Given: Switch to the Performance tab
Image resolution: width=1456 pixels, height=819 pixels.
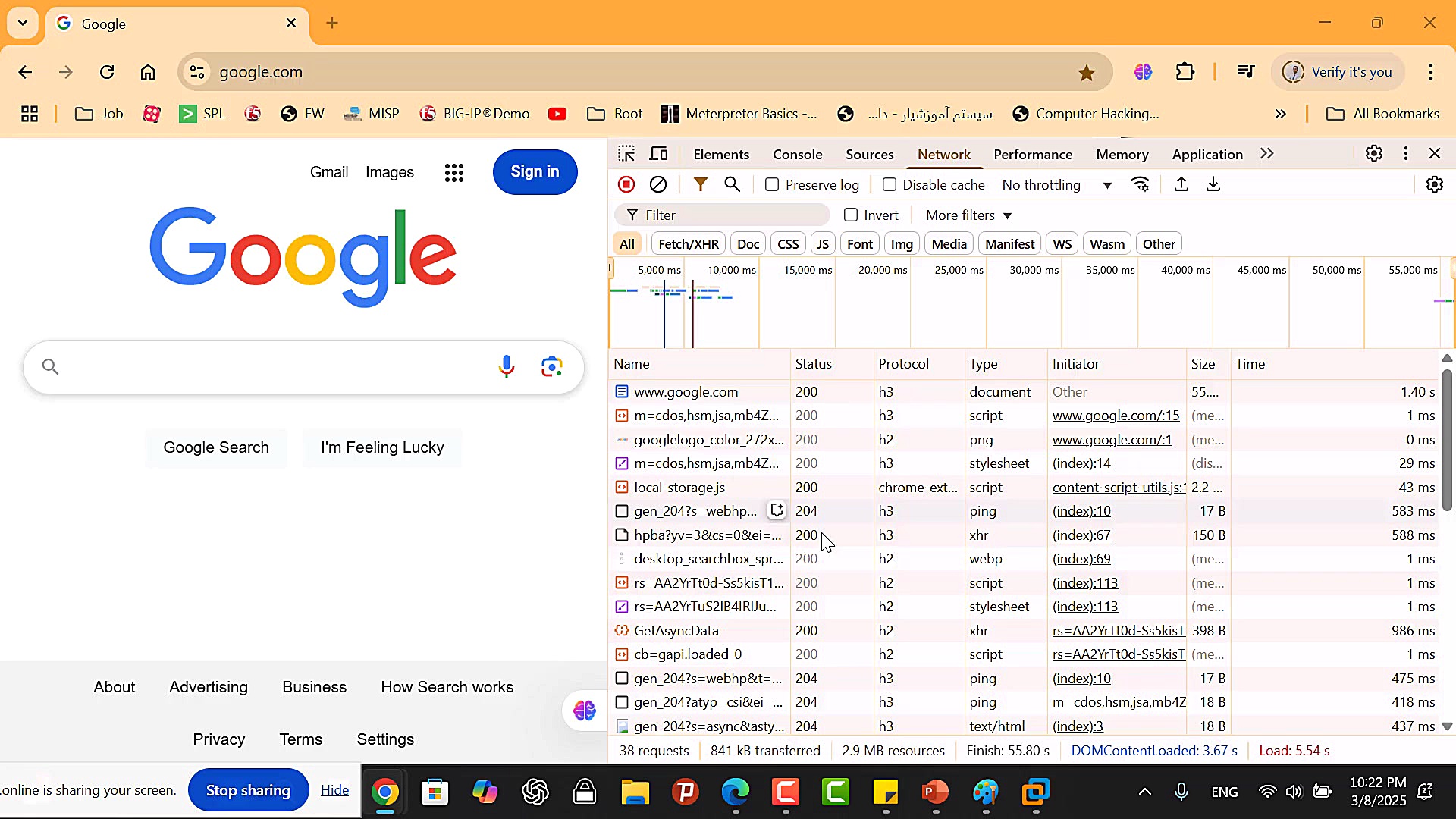Looking at the screenshot, I should [1033, 155].
